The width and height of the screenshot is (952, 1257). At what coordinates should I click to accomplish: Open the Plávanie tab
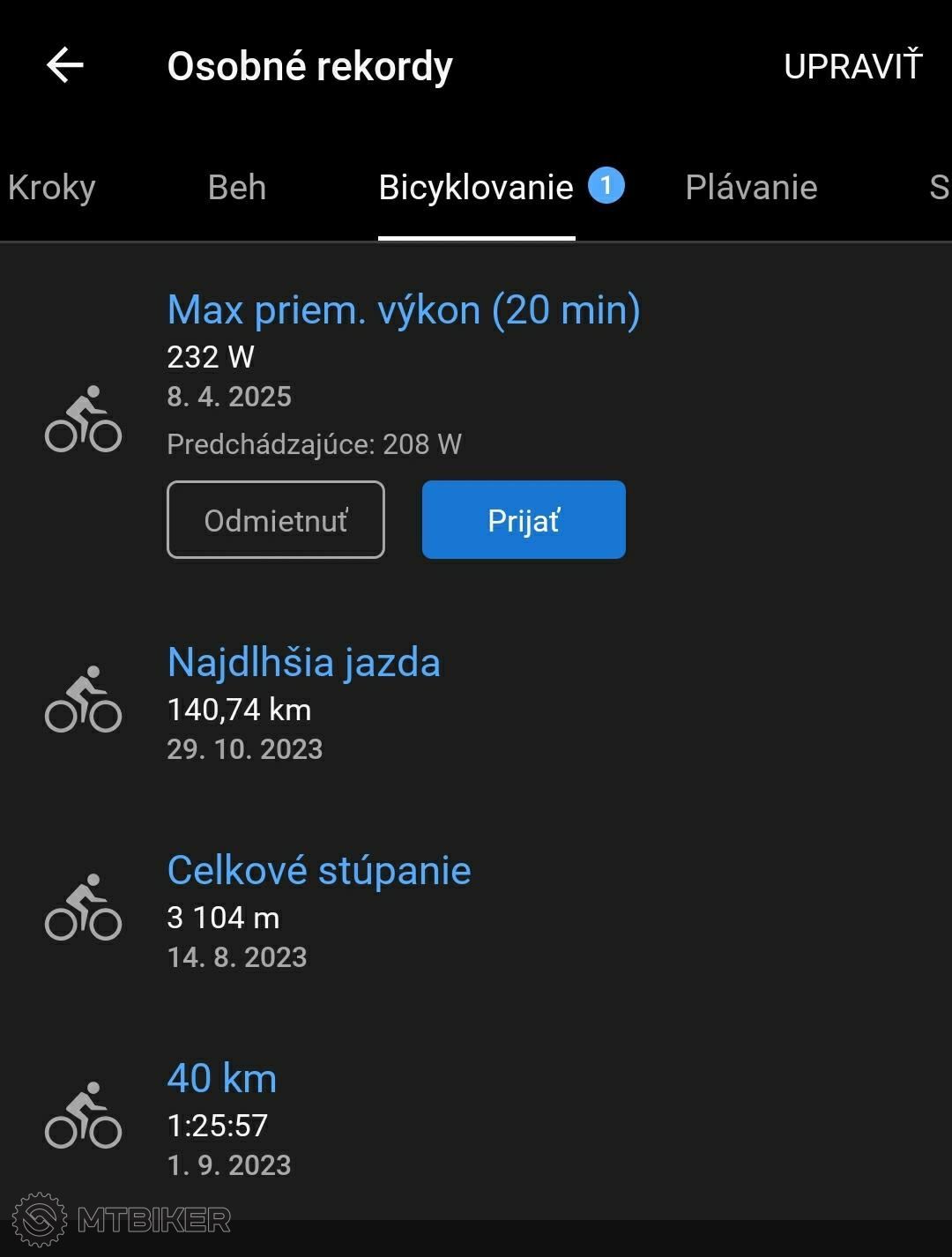pyautogui.click(x=751, y=188)
